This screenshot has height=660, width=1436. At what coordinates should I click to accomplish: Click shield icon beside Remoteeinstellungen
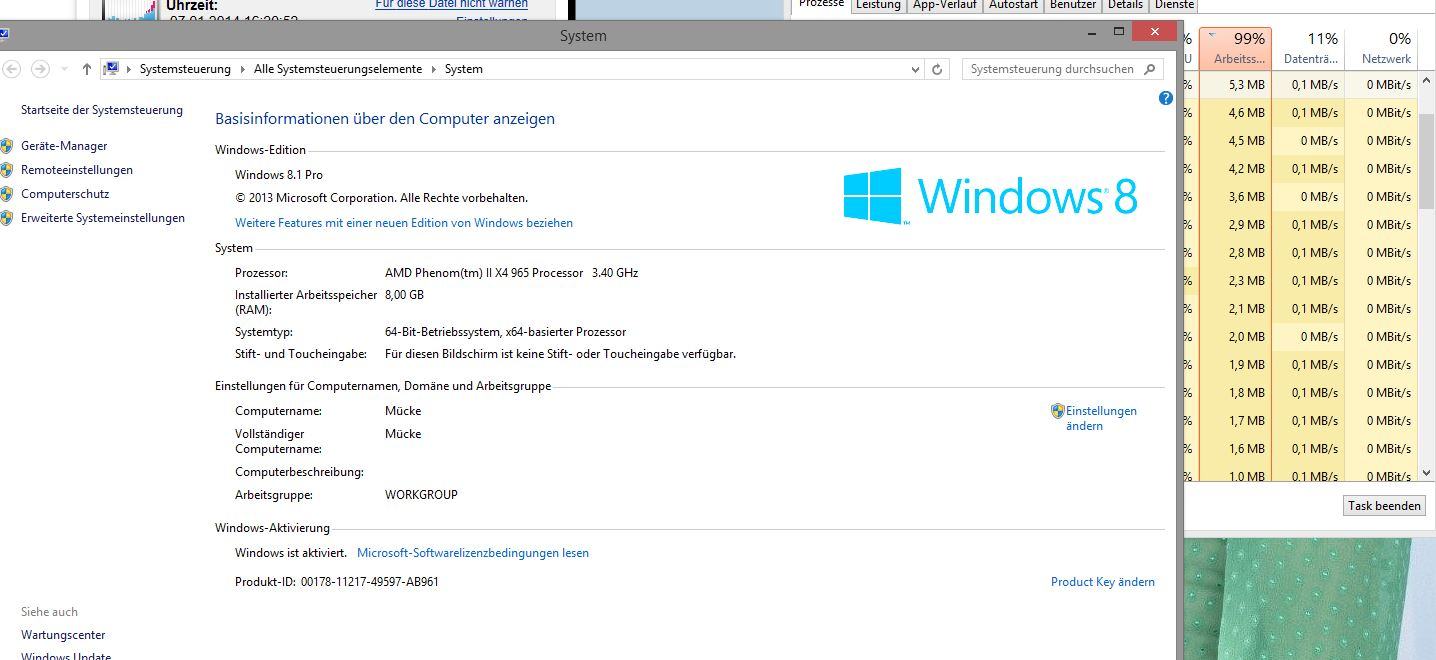pyautogui.click(x=7, y=170)
